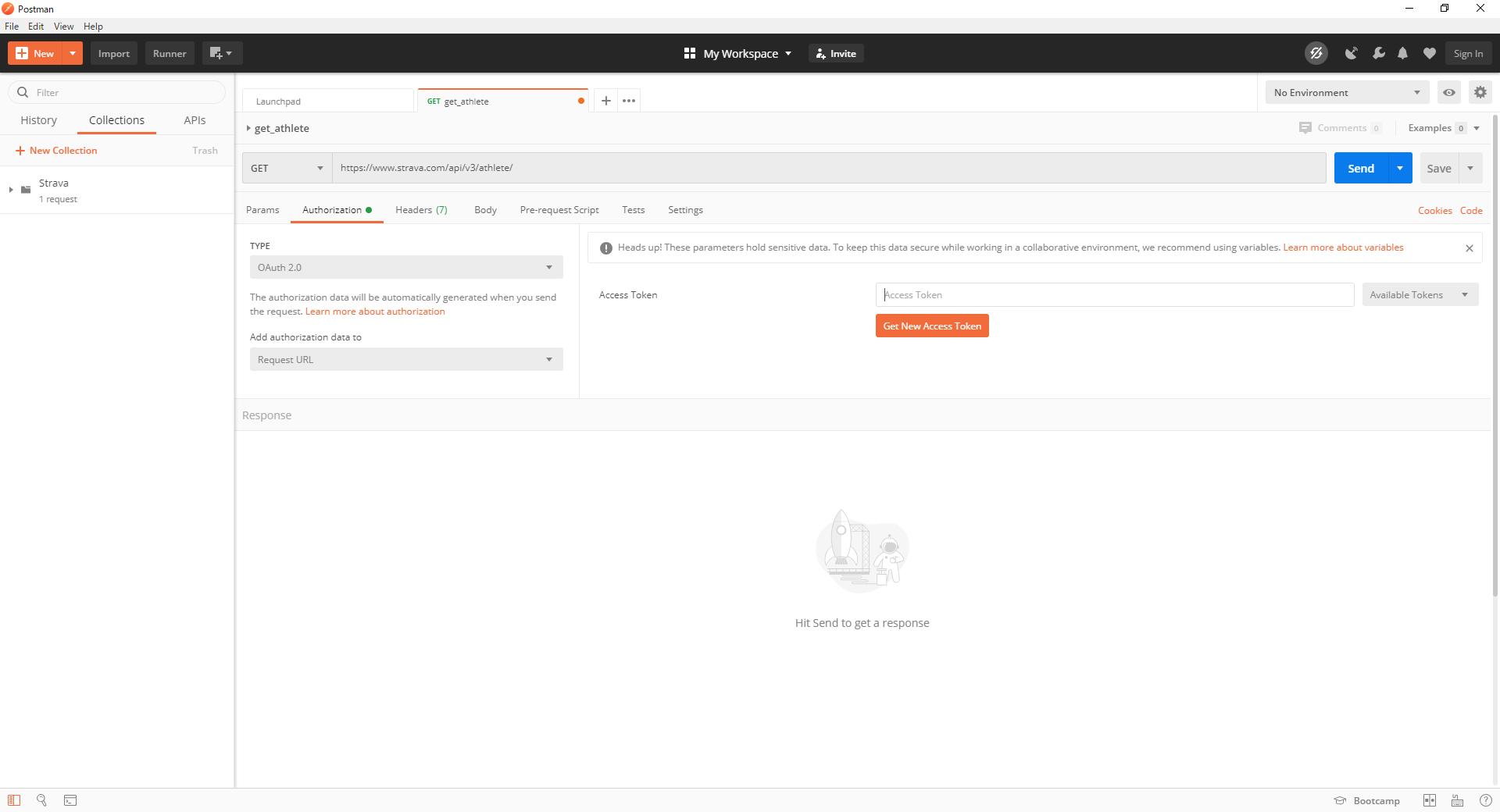Expand the get_athlete request description
1500x812 pixels.
(248, 128)
